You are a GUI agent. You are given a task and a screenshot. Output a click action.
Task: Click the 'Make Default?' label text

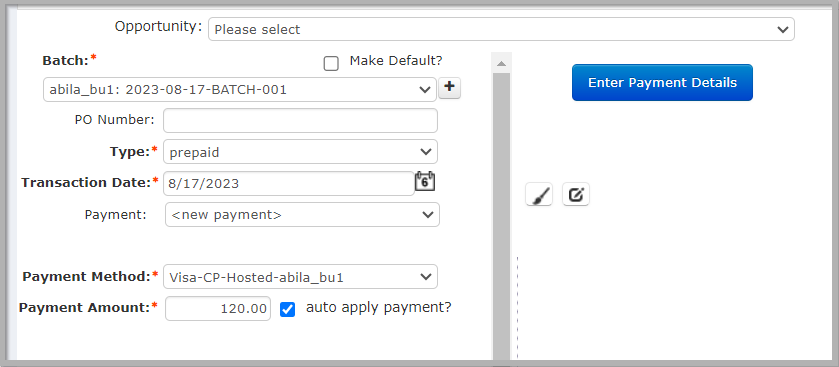coord(396,60)
